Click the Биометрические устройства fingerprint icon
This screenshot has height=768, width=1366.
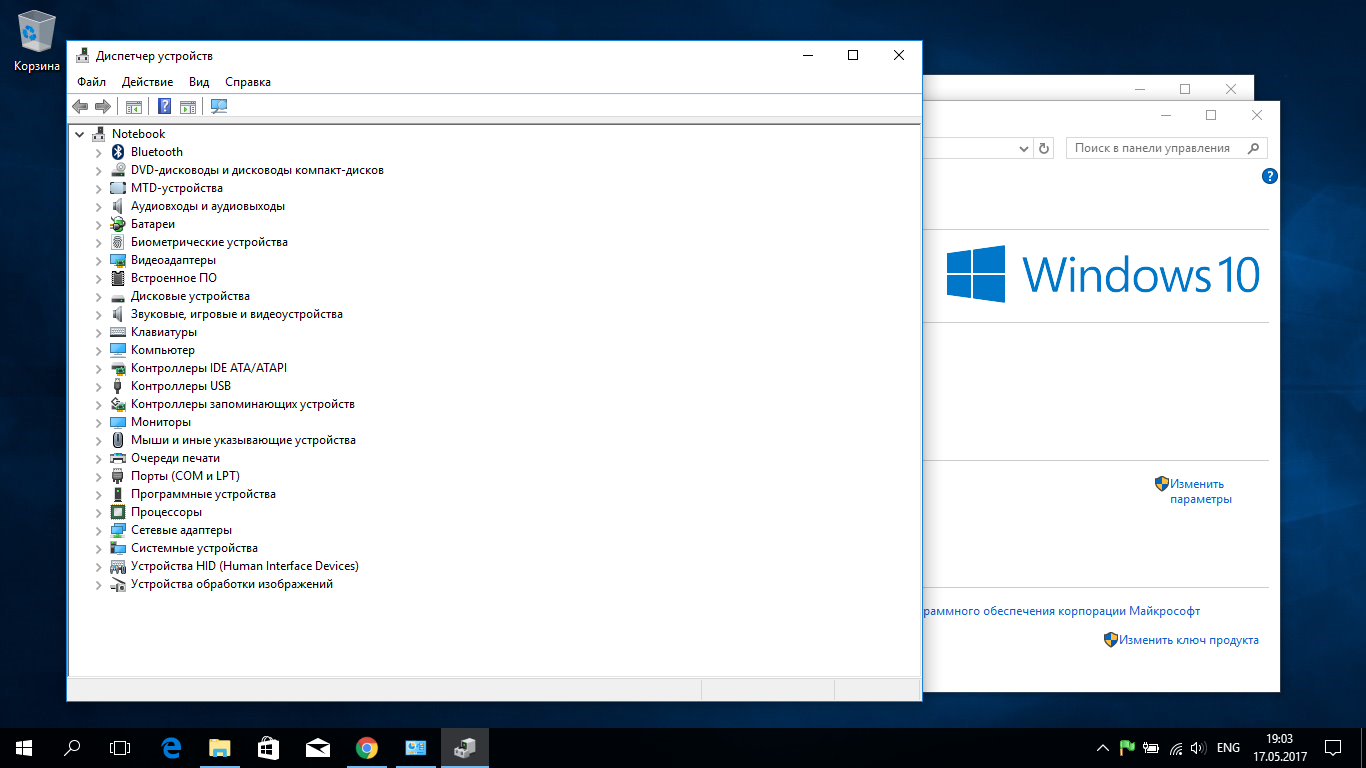point(118,242)
